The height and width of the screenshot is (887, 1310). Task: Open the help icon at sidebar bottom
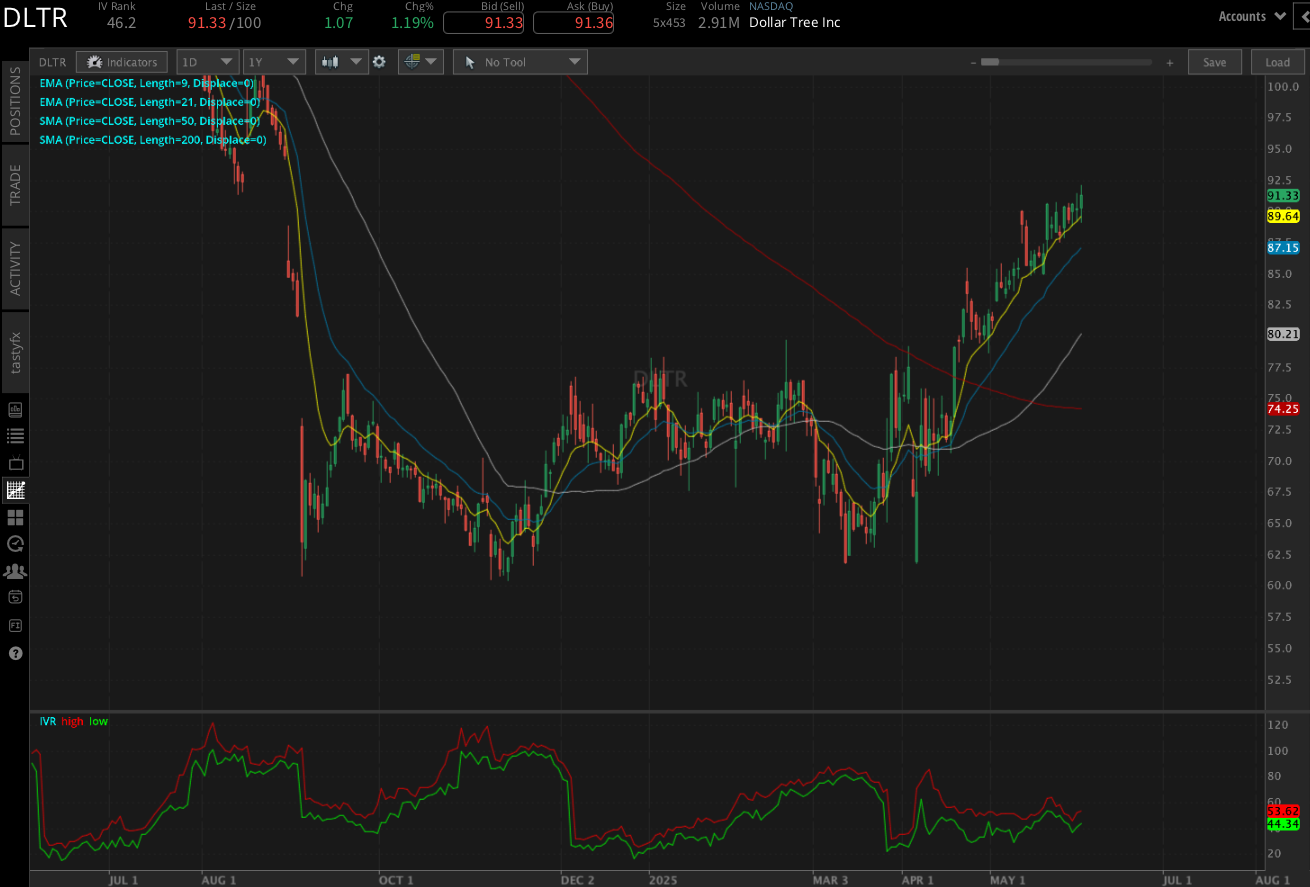15,653
